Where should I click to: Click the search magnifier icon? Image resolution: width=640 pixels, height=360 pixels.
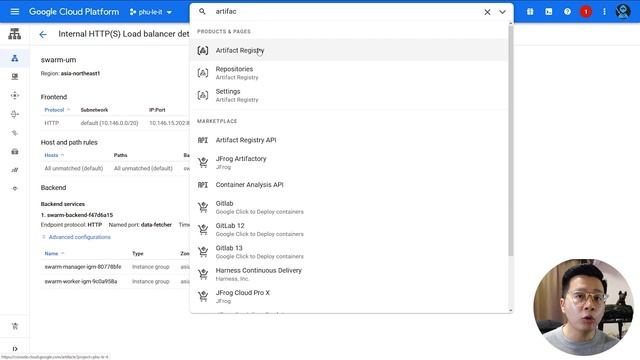point(202,11)
